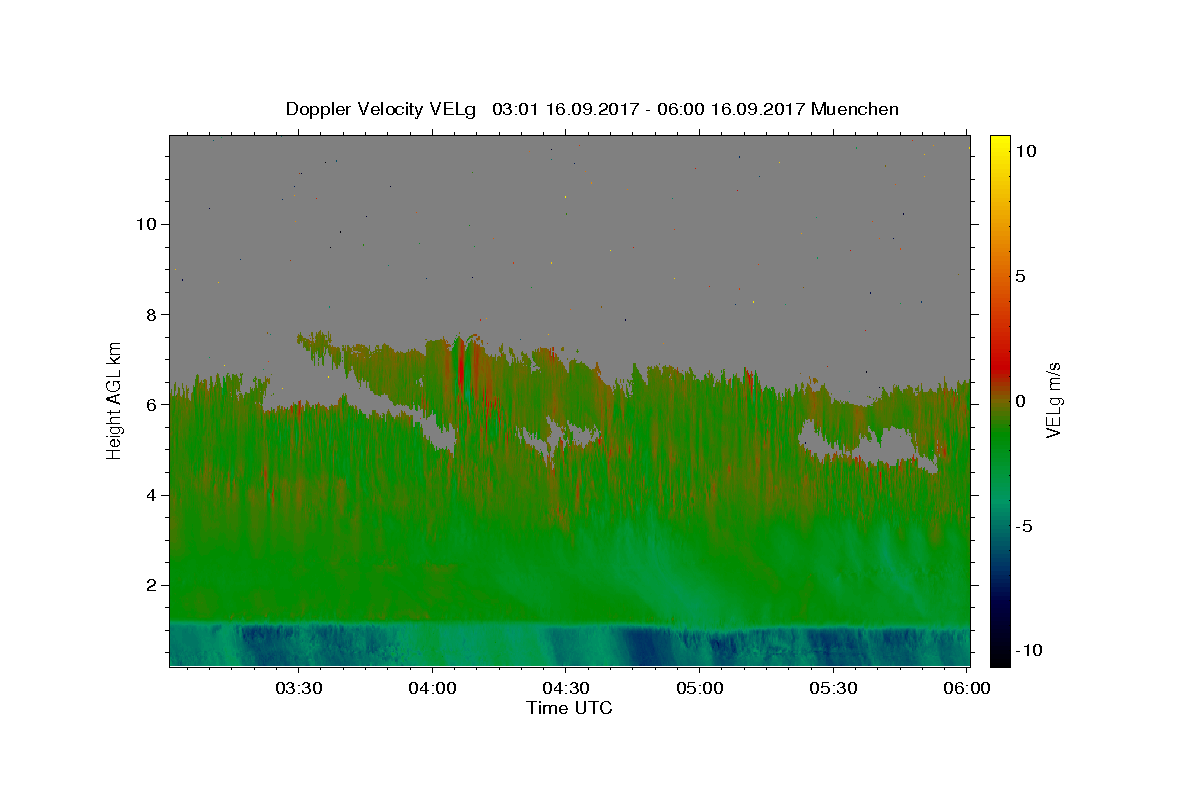Click the red updraft streak near 04:05
Viewport: 1200px width, 800px height.
[x=460, y=370]
